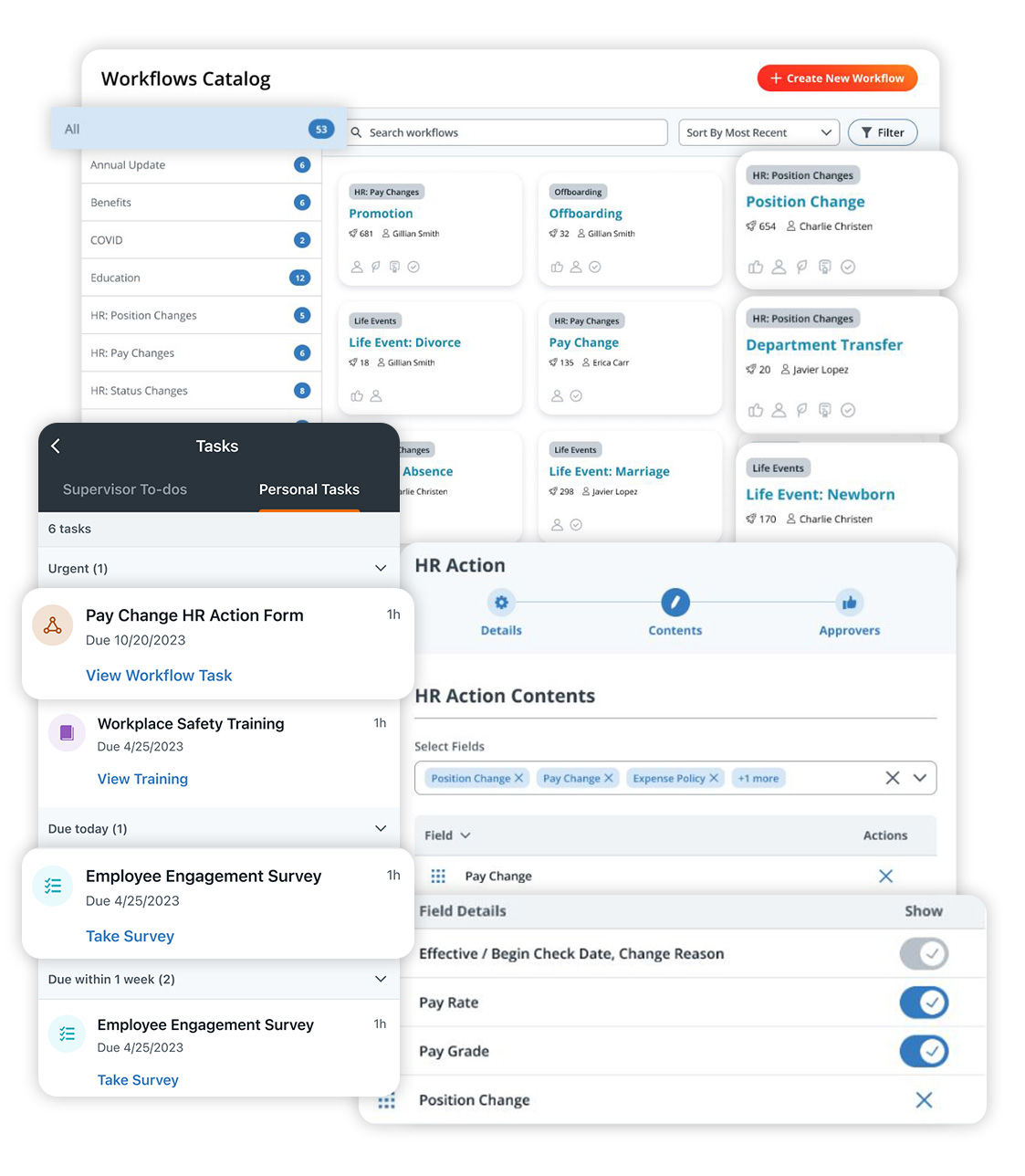Screen dimensions: 1025x1176
Task: Click Take Survey under Due within 1 week
Action: (138, 1080)
